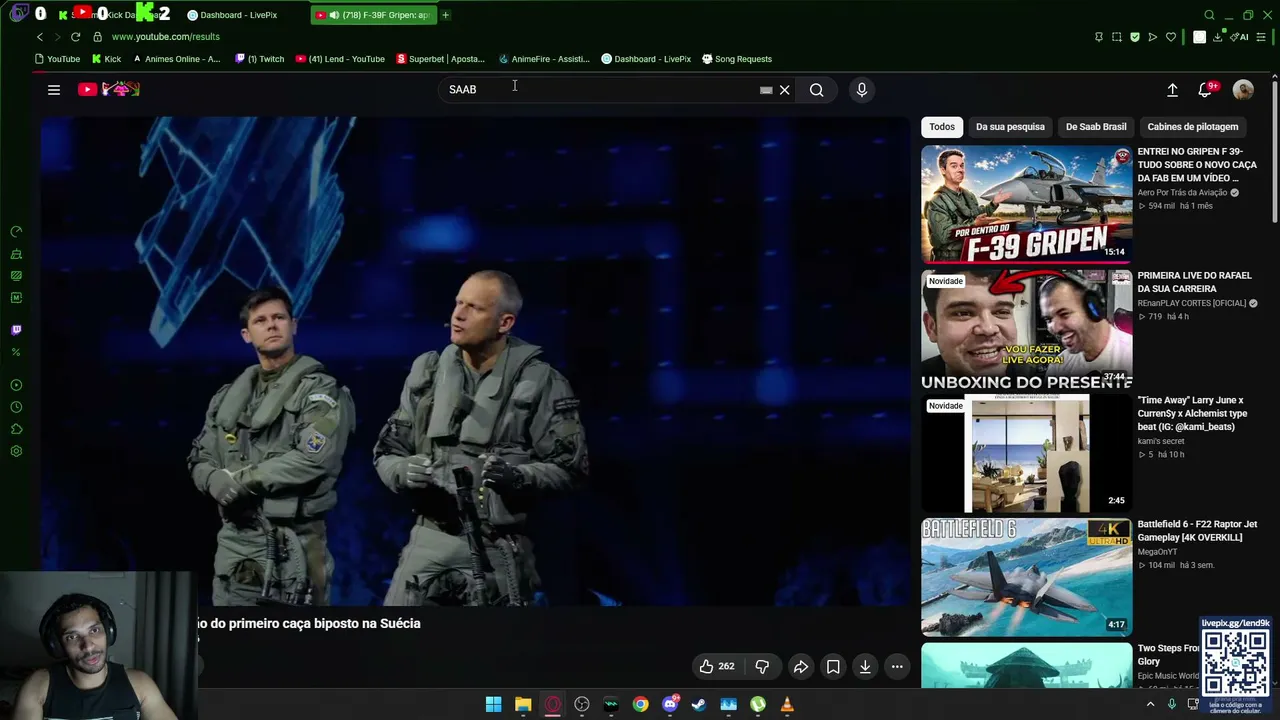Screen dimensions: 1280x720
Task: Open 'ENTREI NO GRIPEN F 39' video title
Action: click(x=1197, y=165)
